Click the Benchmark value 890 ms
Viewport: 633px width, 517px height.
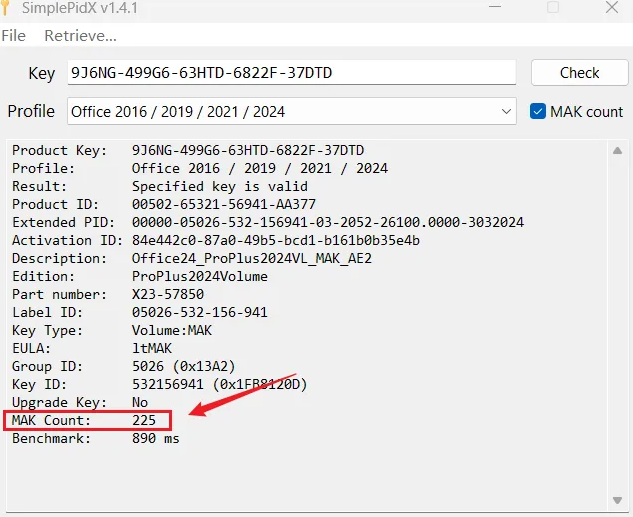tap(156, 438)
